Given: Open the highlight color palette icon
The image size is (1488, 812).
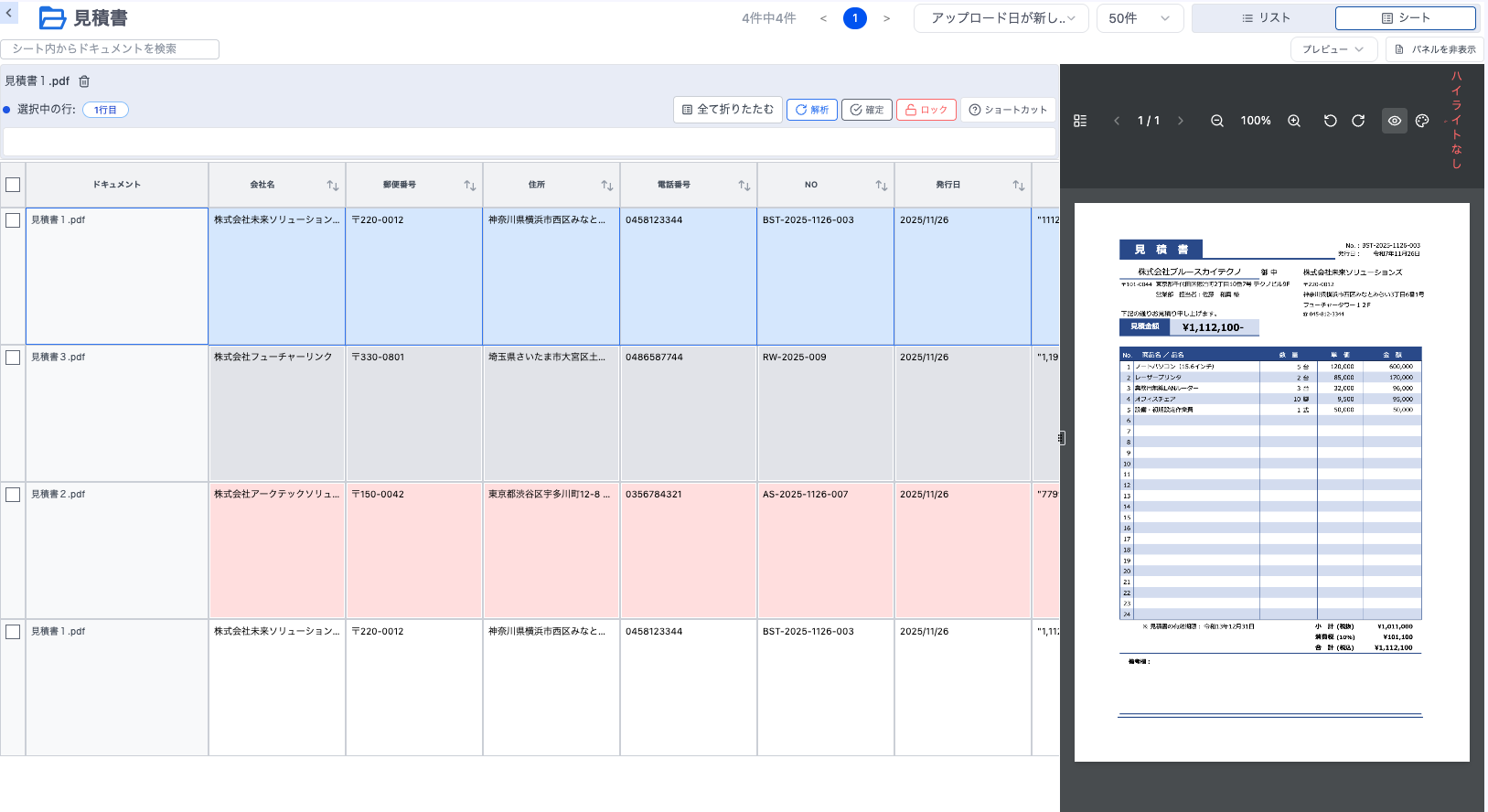Looking at the screenshot, I should coord(1422,121).
